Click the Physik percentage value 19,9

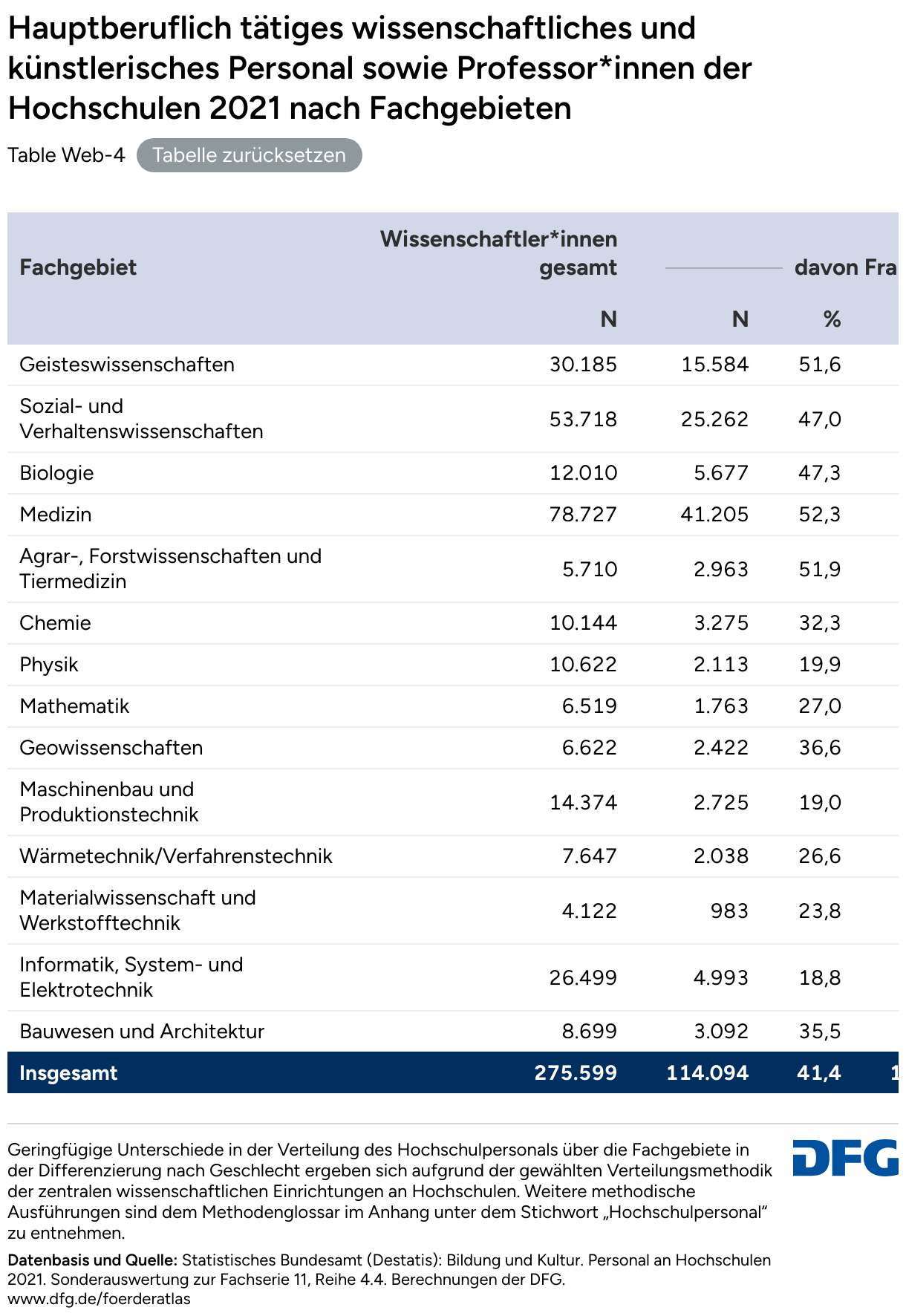pyautogui.click(x=819, y=665)
